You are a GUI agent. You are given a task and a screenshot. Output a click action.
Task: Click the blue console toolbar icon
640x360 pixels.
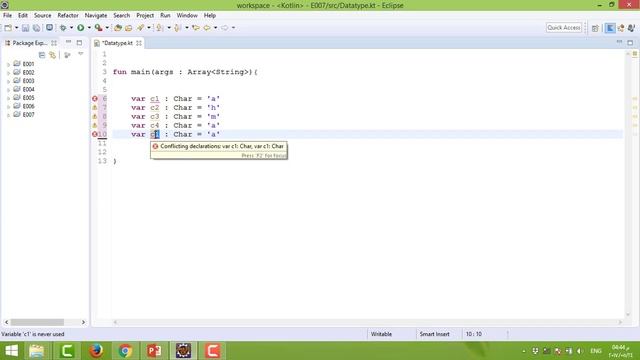click(49, 28)
